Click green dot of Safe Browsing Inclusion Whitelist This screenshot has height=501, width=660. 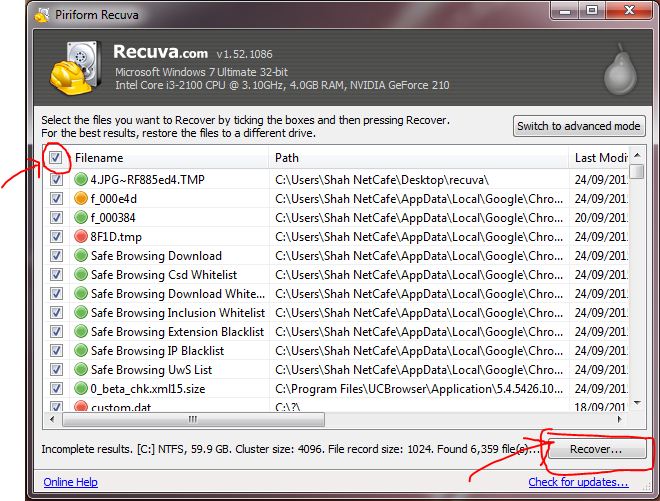tap(80, 312)
